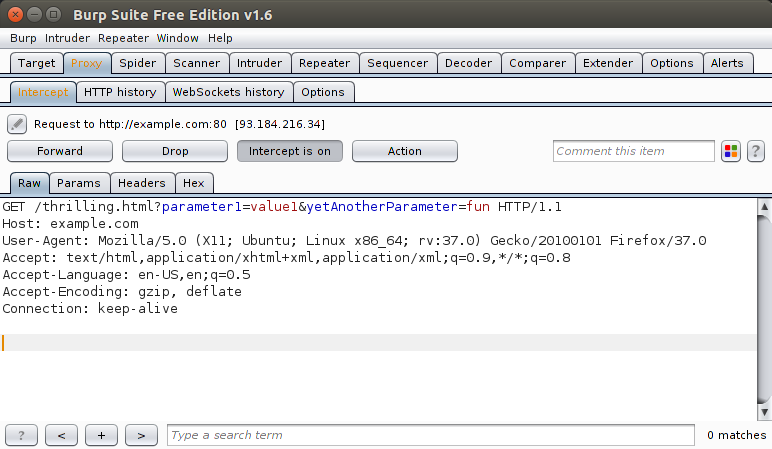Image resolution: width=772 pixels, height=449 pixels.
Task: Open the highlight color picker icon
Action: tap(731, 151)
